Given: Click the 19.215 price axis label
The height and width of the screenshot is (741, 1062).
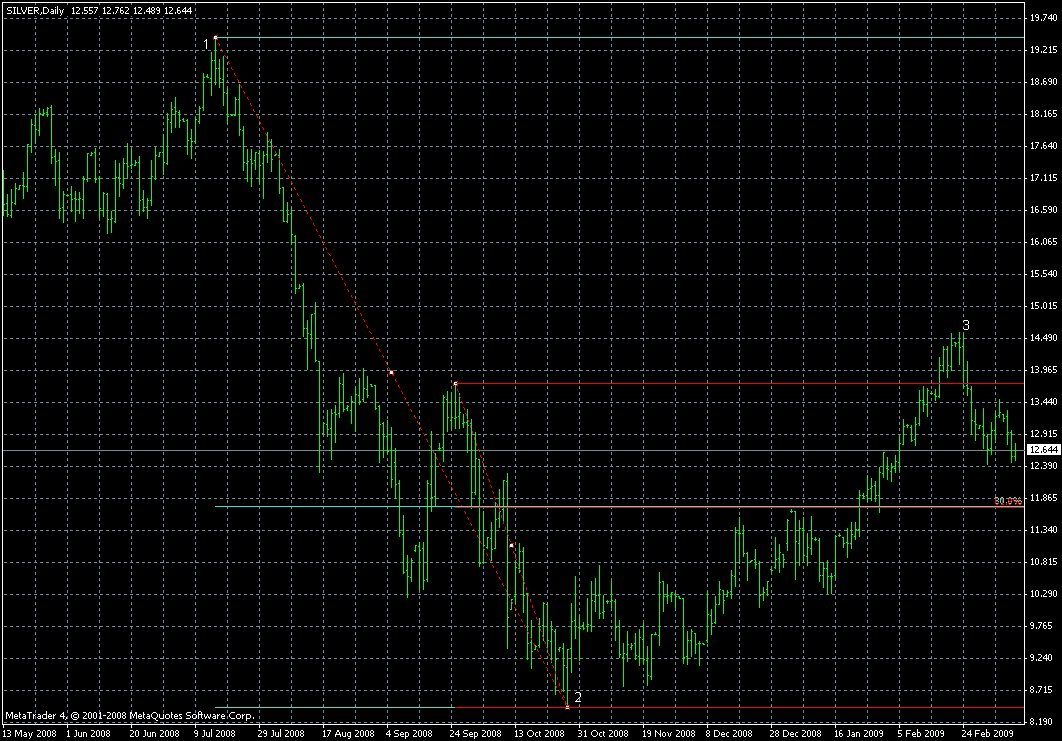Looking at the screenshot, I should [1043, 50].
